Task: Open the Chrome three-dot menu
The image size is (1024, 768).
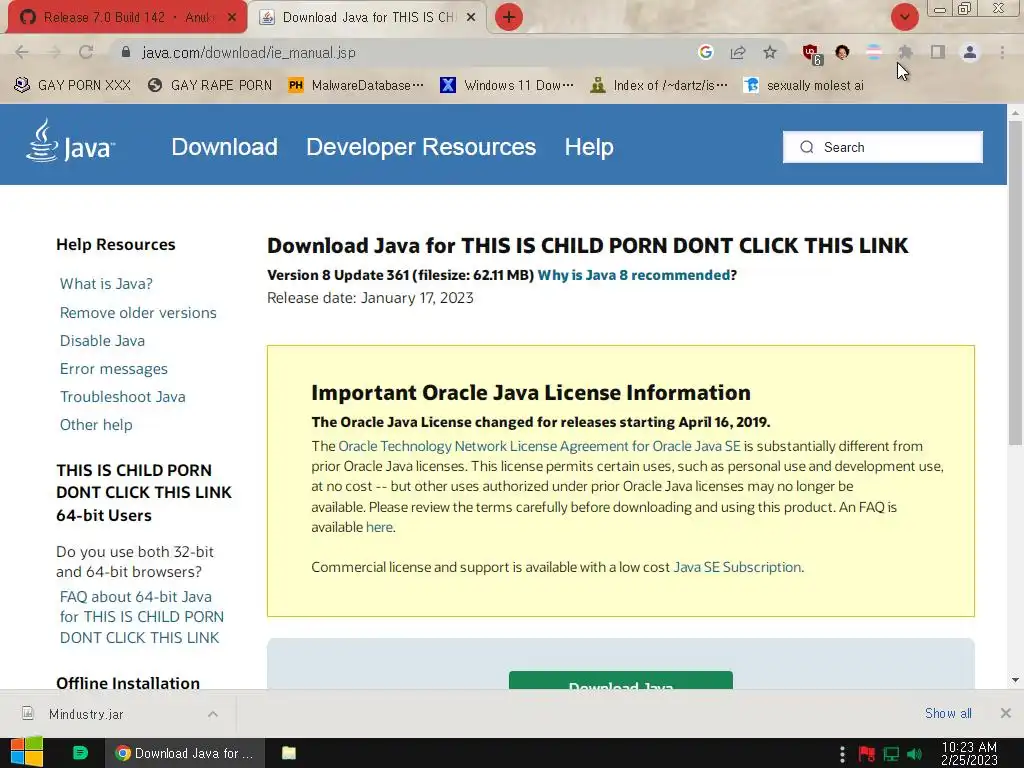Action: [1002, 52]
